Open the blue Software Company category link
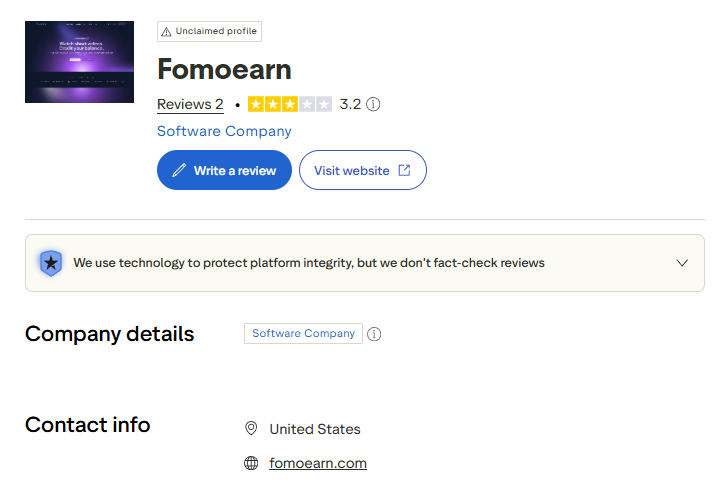Image resolution: width=719 pixels, height=493 pixels. pos(224,131)
